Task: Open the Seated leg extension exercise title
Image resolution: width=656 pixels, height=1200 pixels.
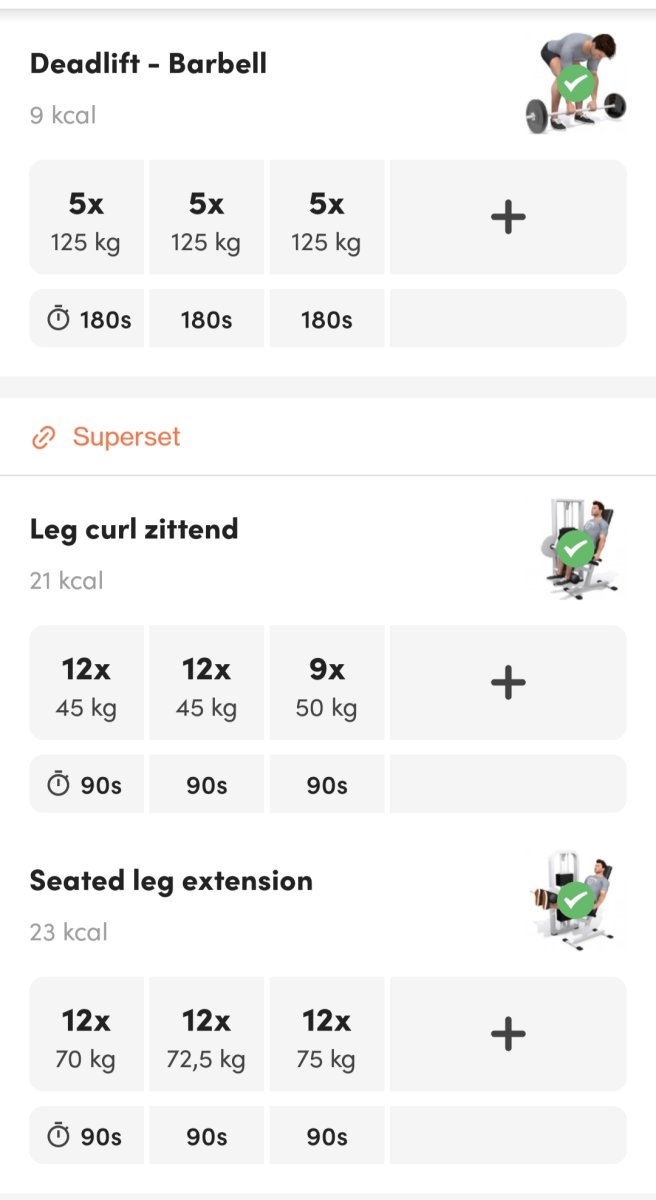Action: pyautogui.click(x=171, y=881)
